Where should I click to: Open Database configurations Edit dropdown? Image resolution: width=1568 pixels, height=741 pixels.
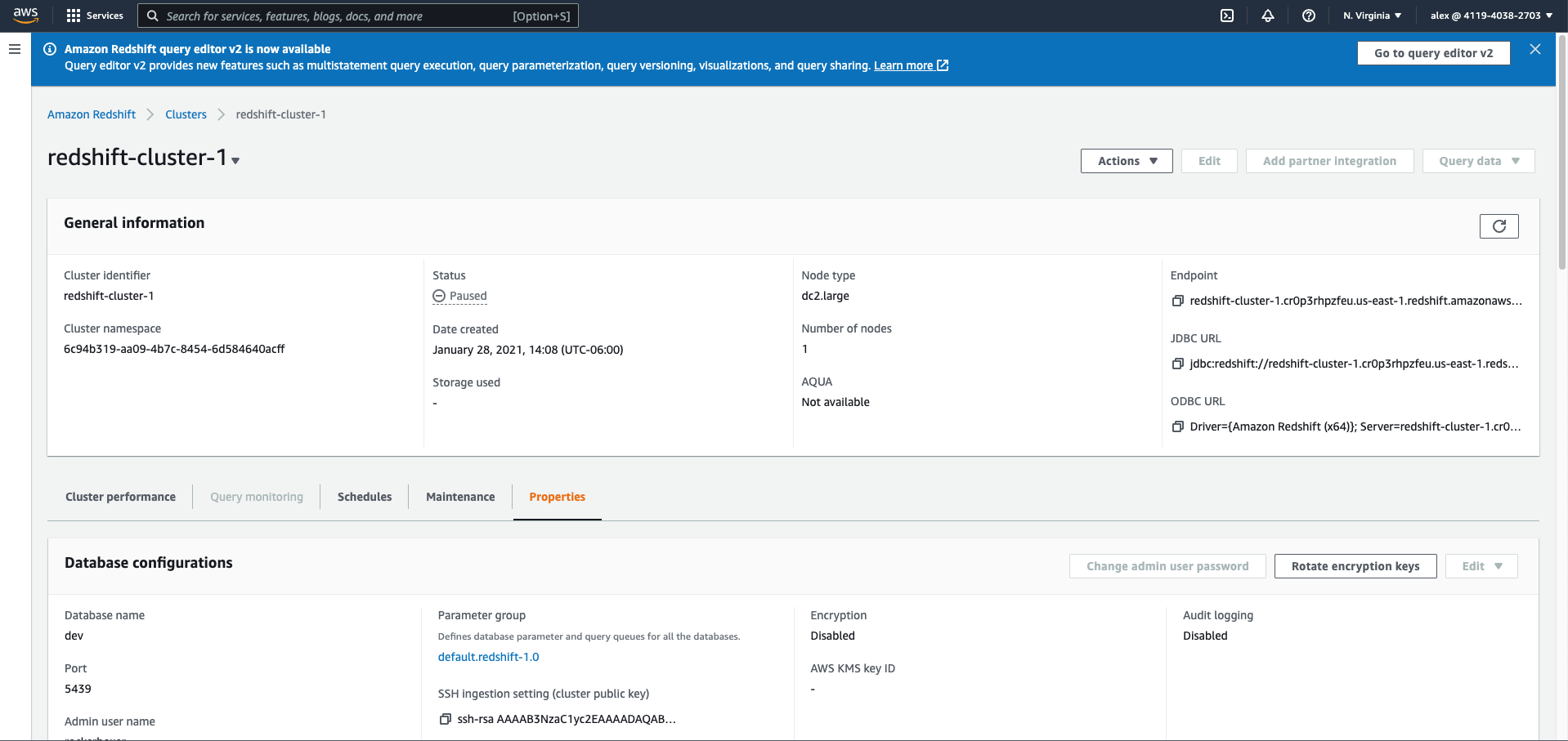[x=1481, y=566]
